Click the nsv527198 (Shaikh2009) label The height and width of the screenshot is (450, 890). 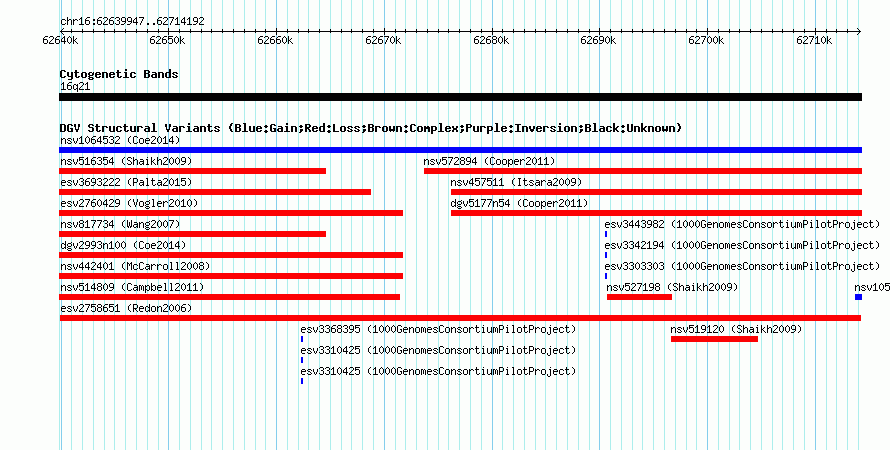click(x=673, y=287)
